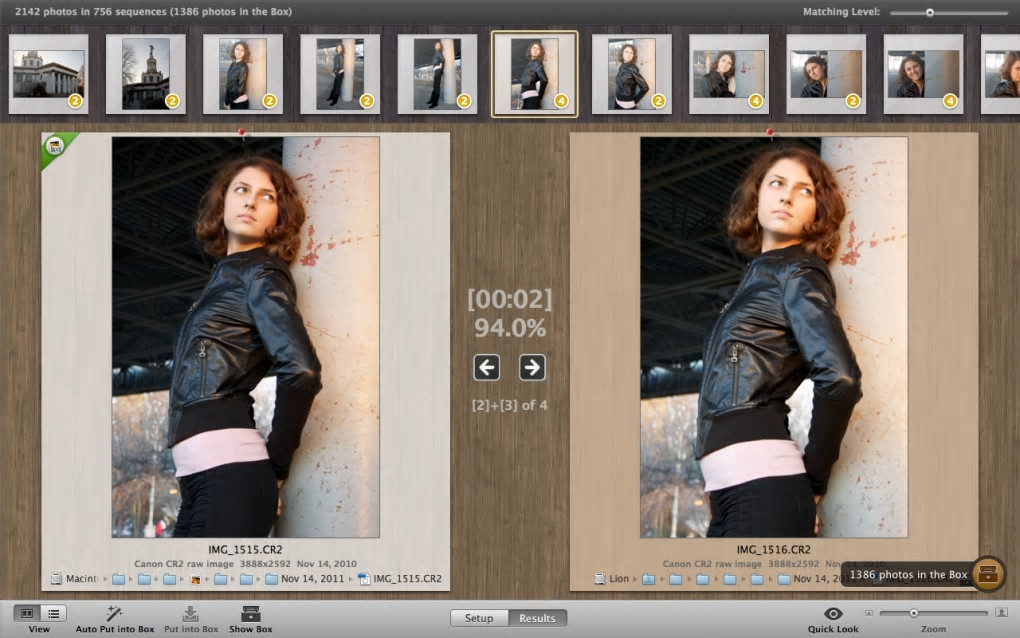
Task: Select the church tower thumbnail
Action: (x=146, y=74)
